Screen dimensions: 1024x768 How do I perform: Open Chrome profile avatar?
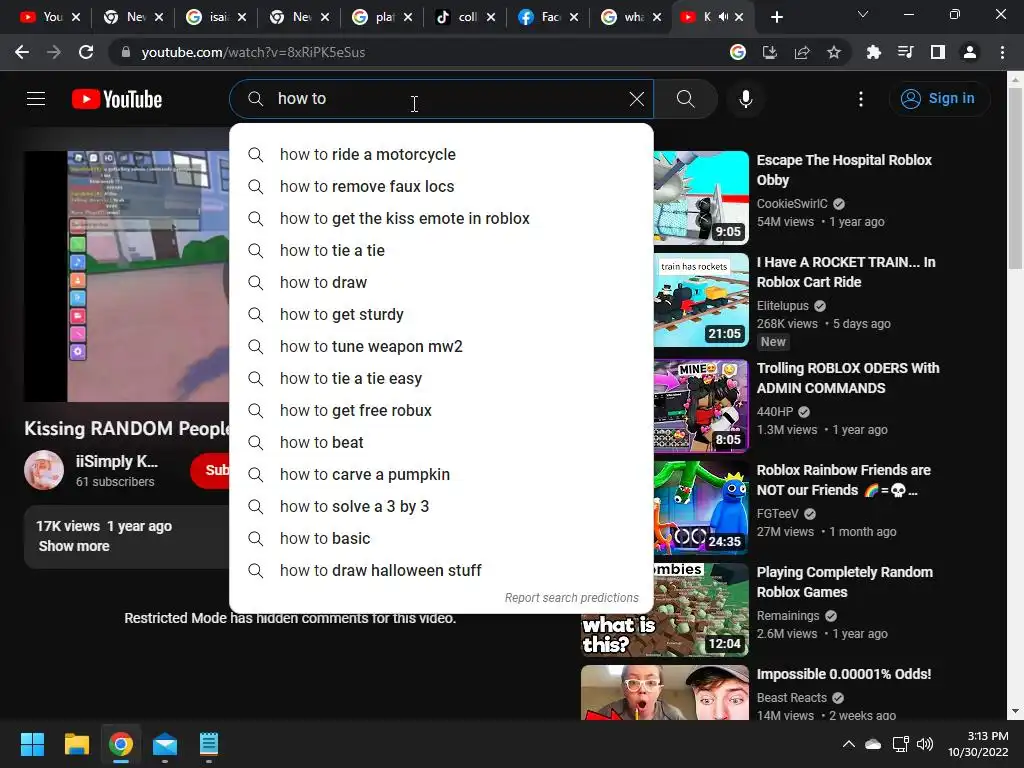[970, 52]
